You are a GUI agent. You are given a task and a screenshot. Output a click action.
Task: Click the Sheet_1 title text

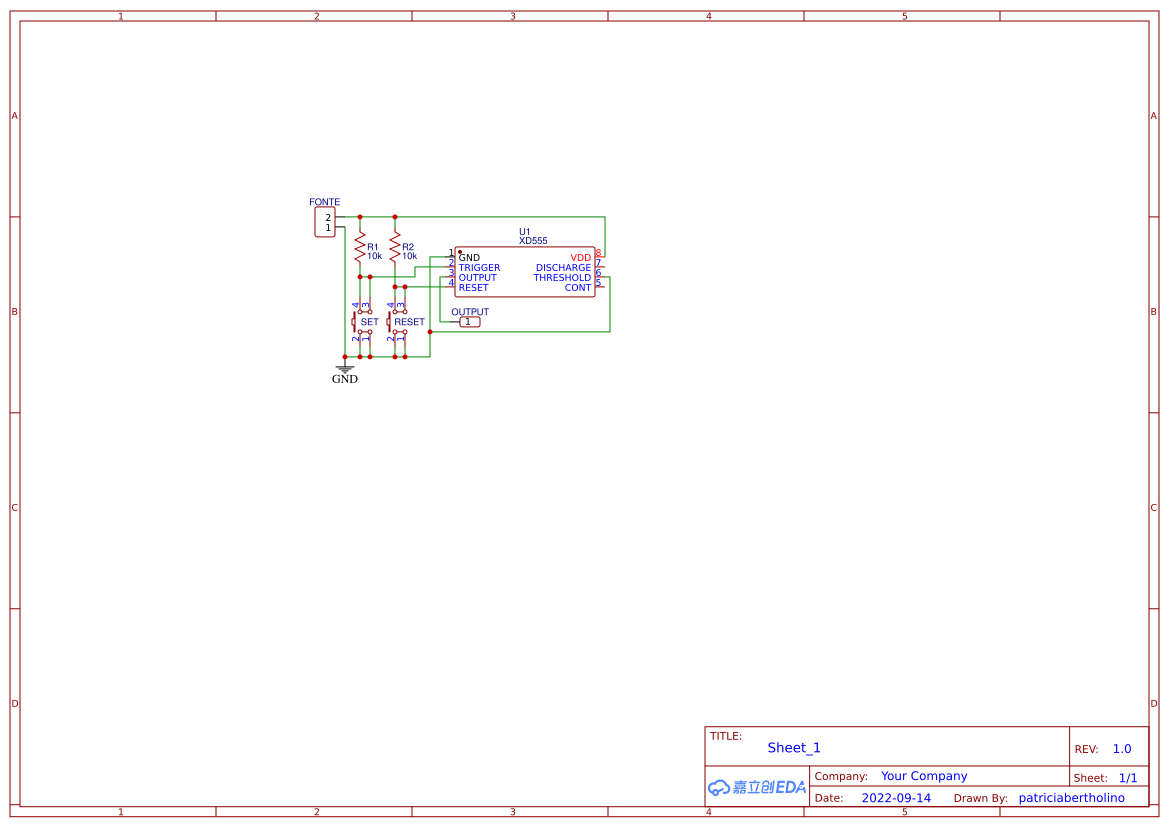click(794, 748)
